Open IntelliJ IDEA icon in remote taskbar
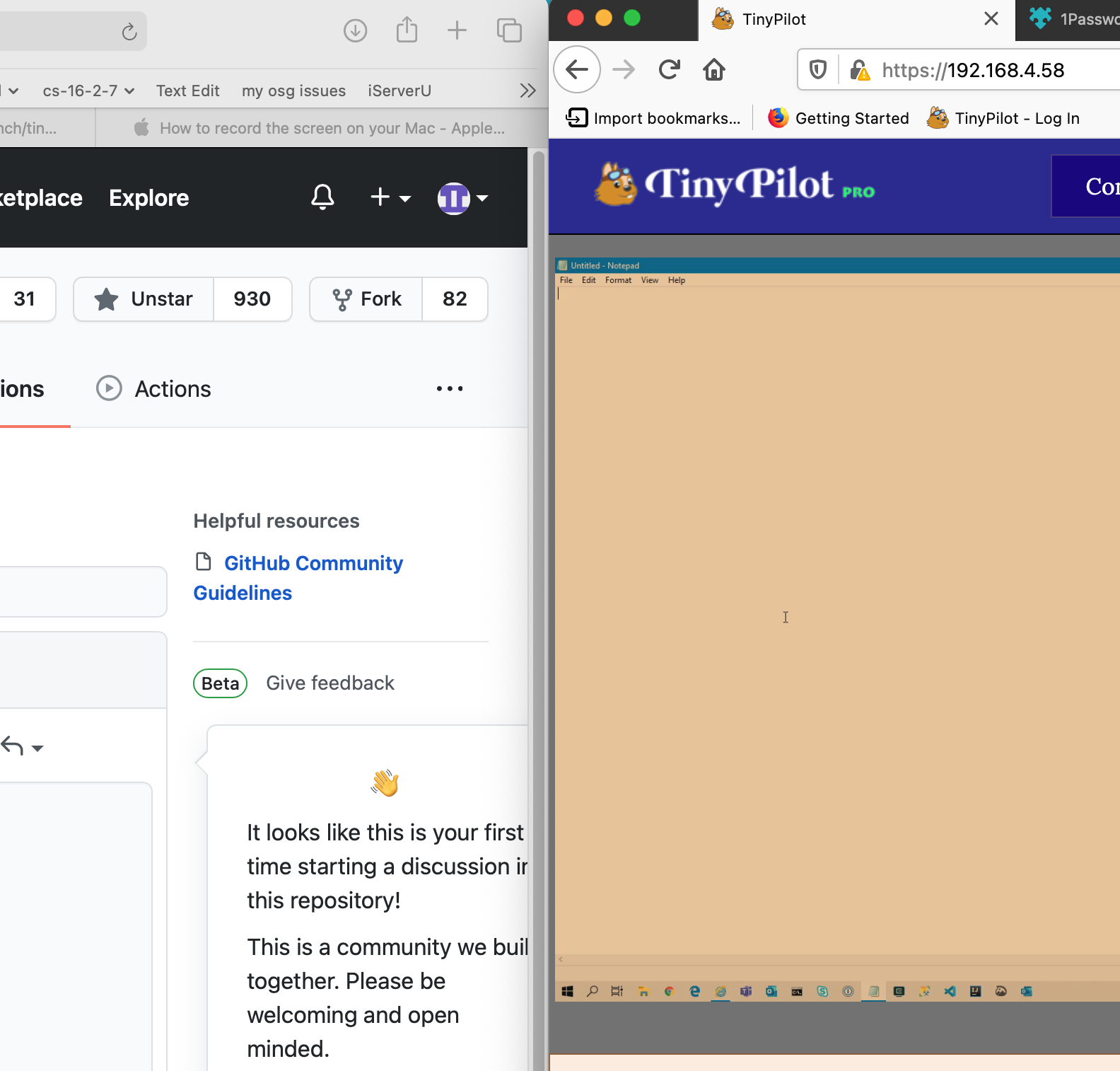This screenshot has width=1120, height=1071. [x=975, y=991]
